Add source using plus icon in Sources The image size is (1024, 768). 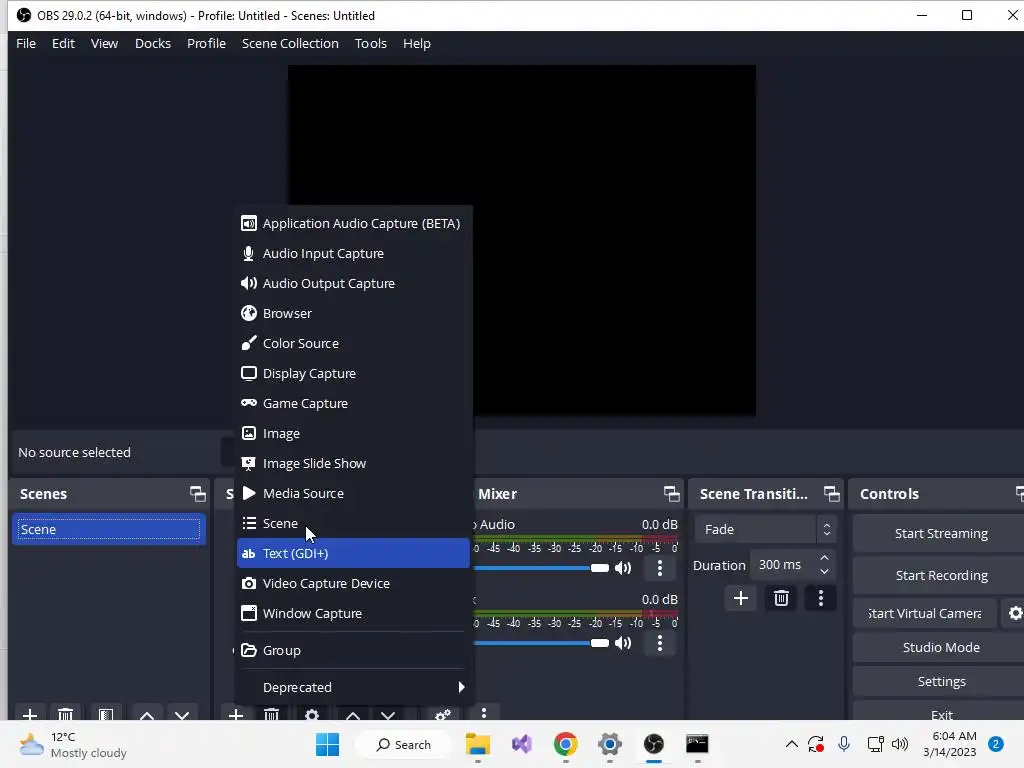tap(236, 714)
